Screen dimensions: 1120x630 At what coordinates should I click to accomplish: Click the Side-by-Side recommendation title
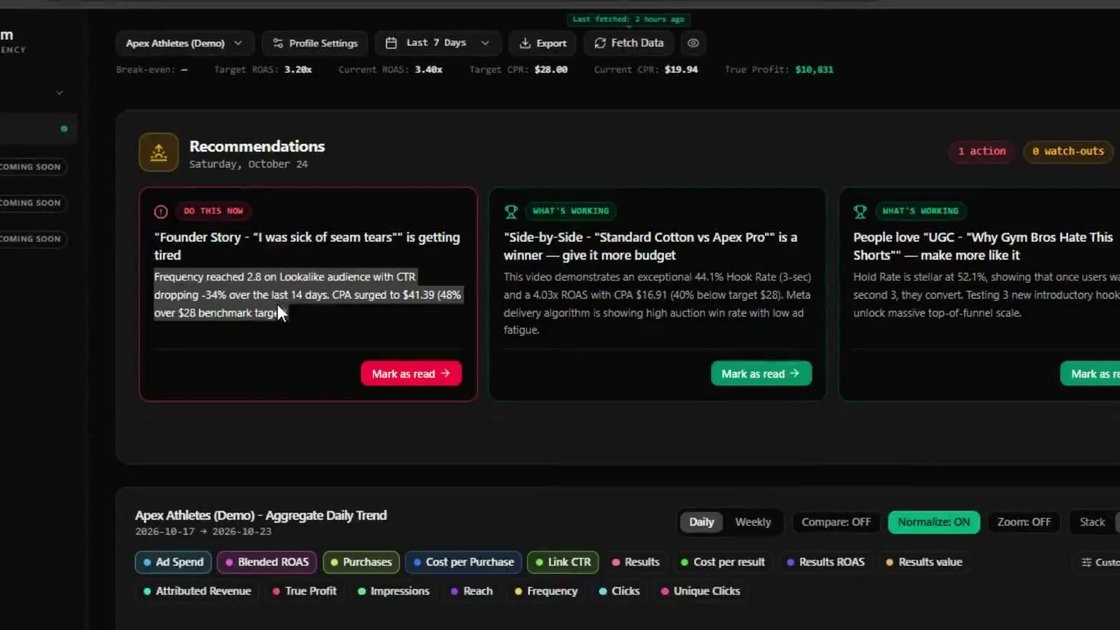650,246
